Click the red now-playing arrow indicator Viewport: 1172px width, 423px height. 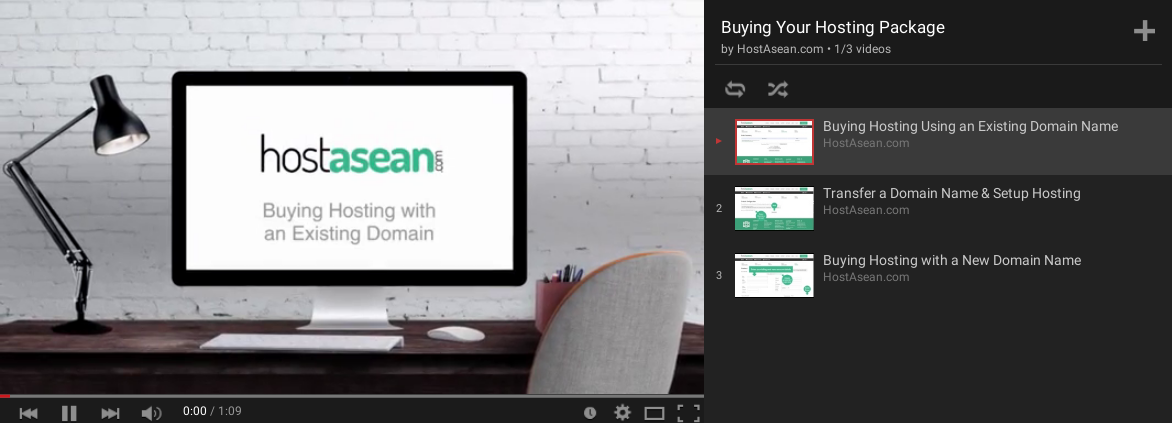719,141
